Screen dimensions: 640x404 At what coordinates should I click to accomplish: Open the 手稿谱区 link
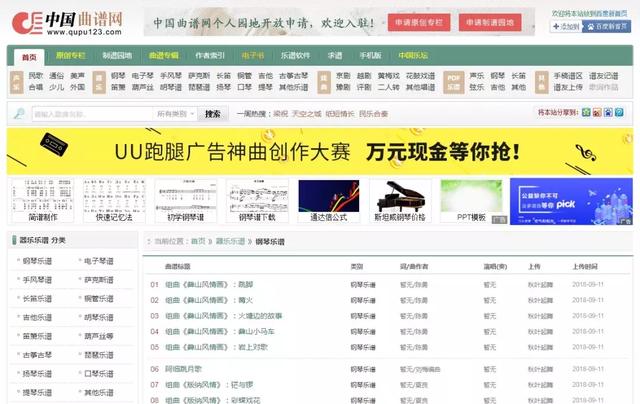click(568, 76)
